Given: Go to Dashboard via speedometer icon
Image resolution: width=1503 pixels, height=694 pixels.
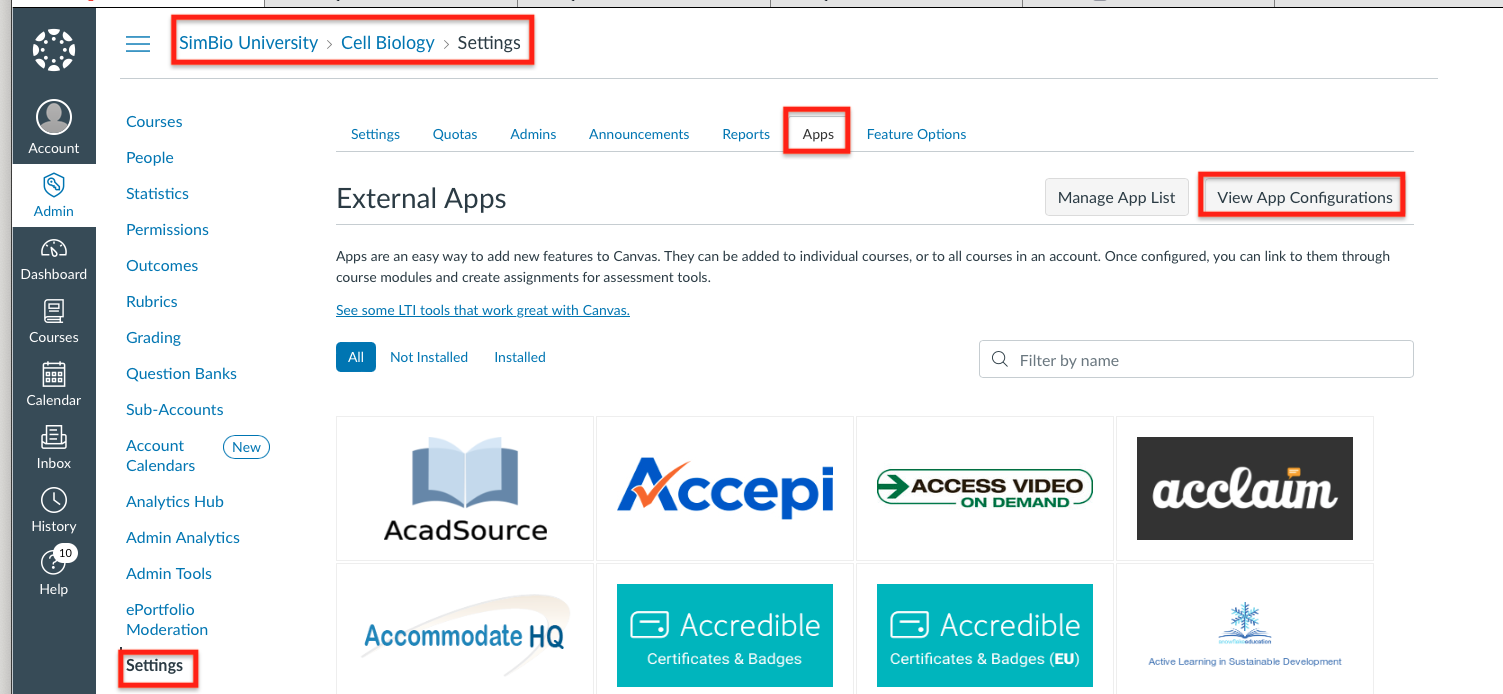Looking at the screenshot, I should [x=54, y=249].
